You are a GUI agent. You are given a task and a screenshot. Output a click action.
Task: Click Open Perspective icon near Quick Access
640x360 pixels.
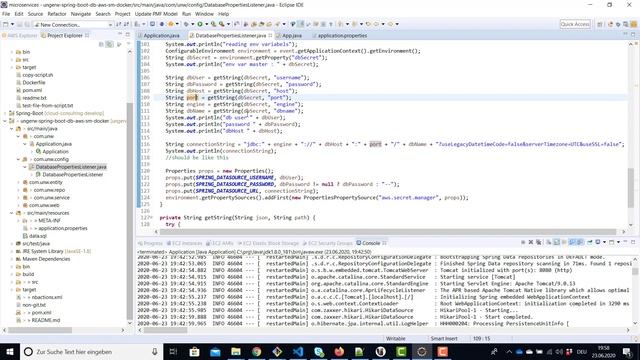(600, 24)
